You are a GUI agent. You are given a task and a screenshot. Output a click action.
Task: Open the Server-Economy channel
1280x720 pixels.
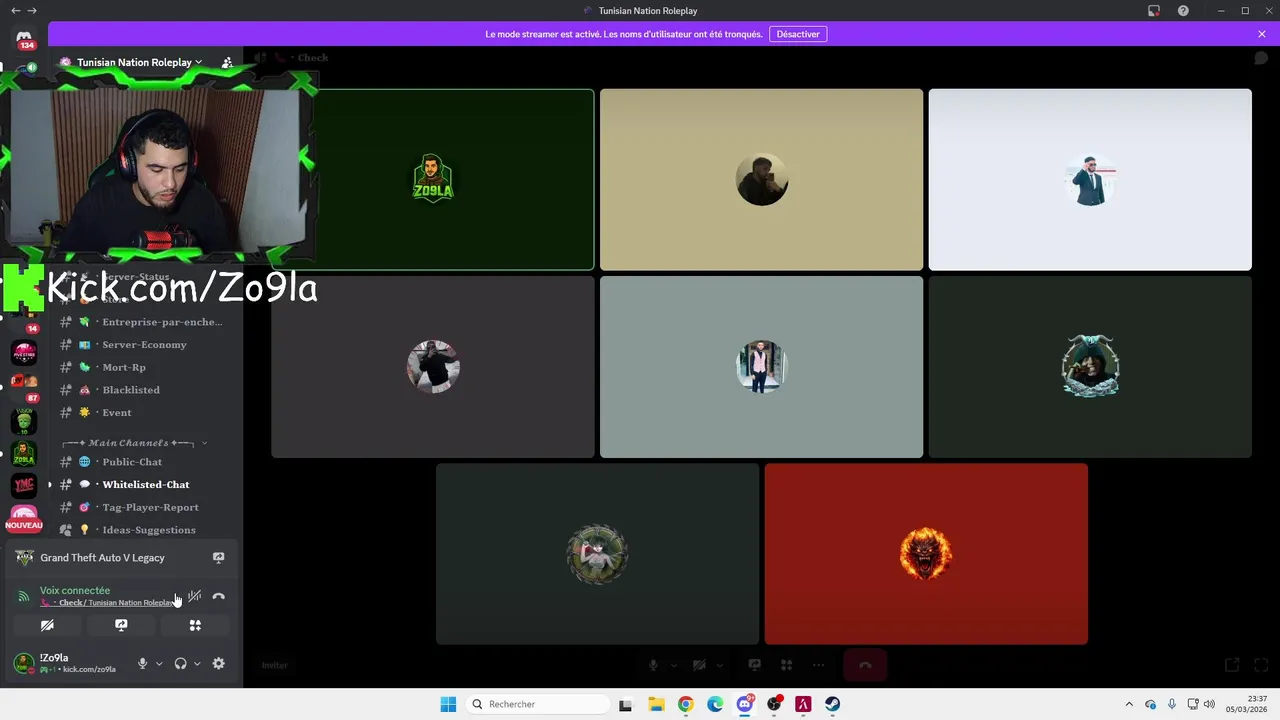point(144,345)
